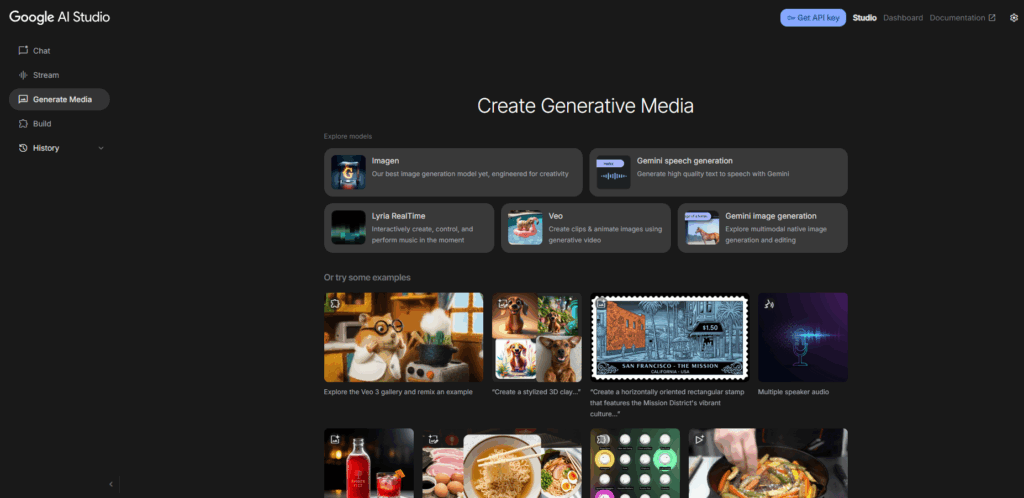Image resolution: width=1024 pixels, height=498 pixels.
Task: Open the Veo model card
Action: pyautogui.click(x=586, y=228)
